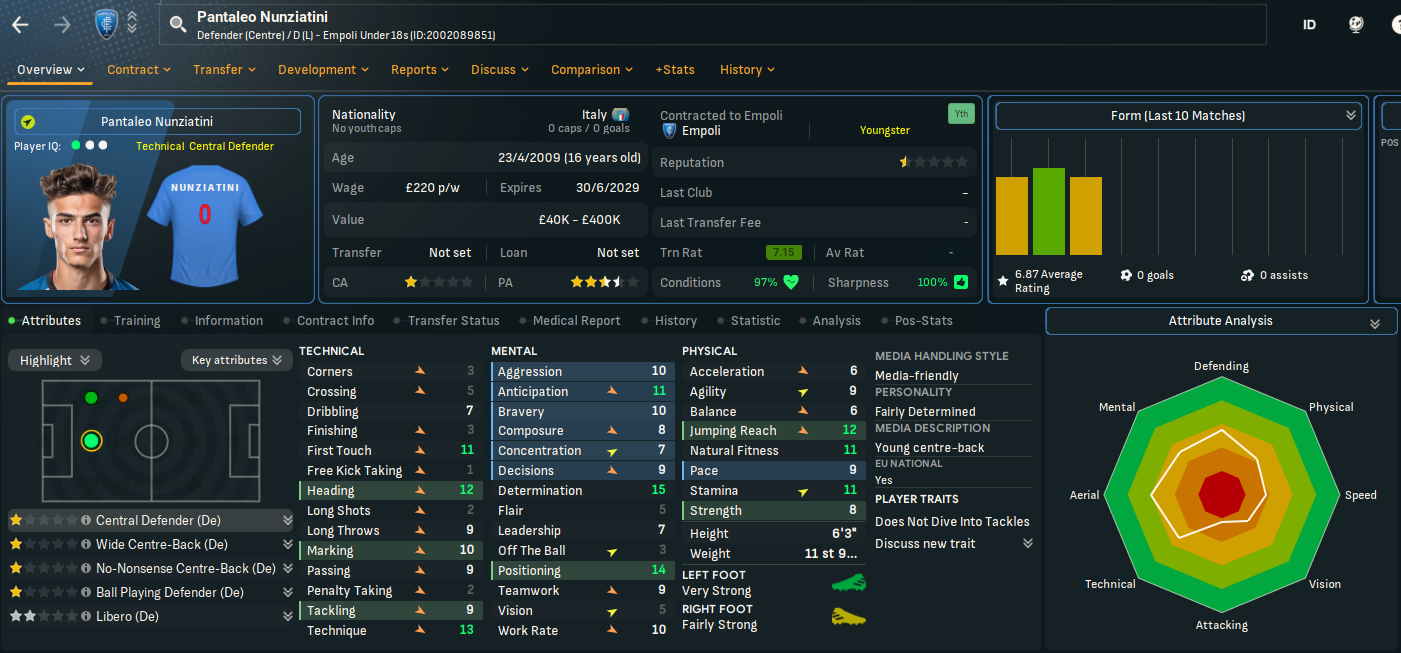
Task: Switch to the Medical Report view
Action: coord(576,321)
